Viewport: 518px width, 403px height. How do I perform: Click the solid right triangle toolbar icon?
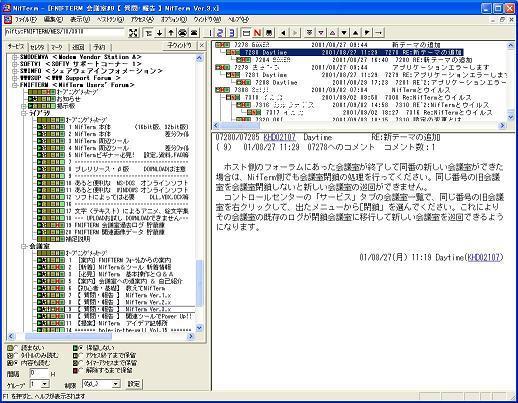pos(367,33)
